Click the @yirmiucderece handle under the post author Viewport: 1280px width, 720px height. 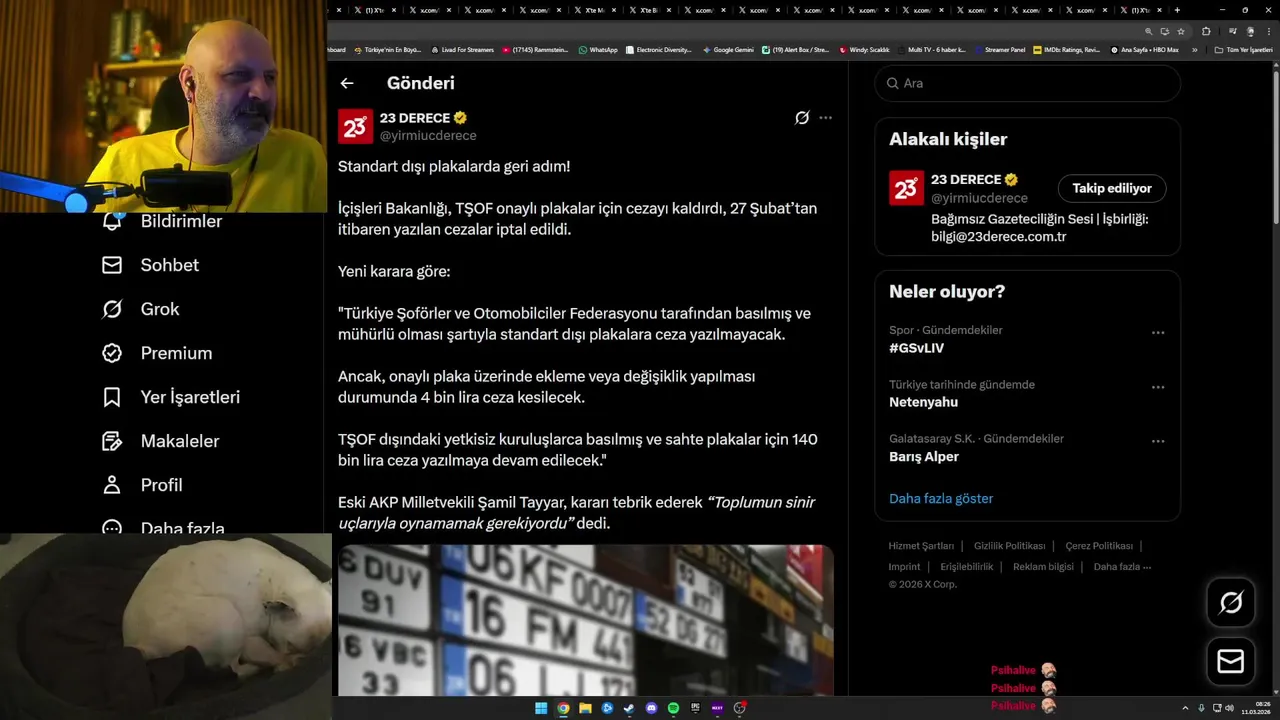[x=428, y=136]
